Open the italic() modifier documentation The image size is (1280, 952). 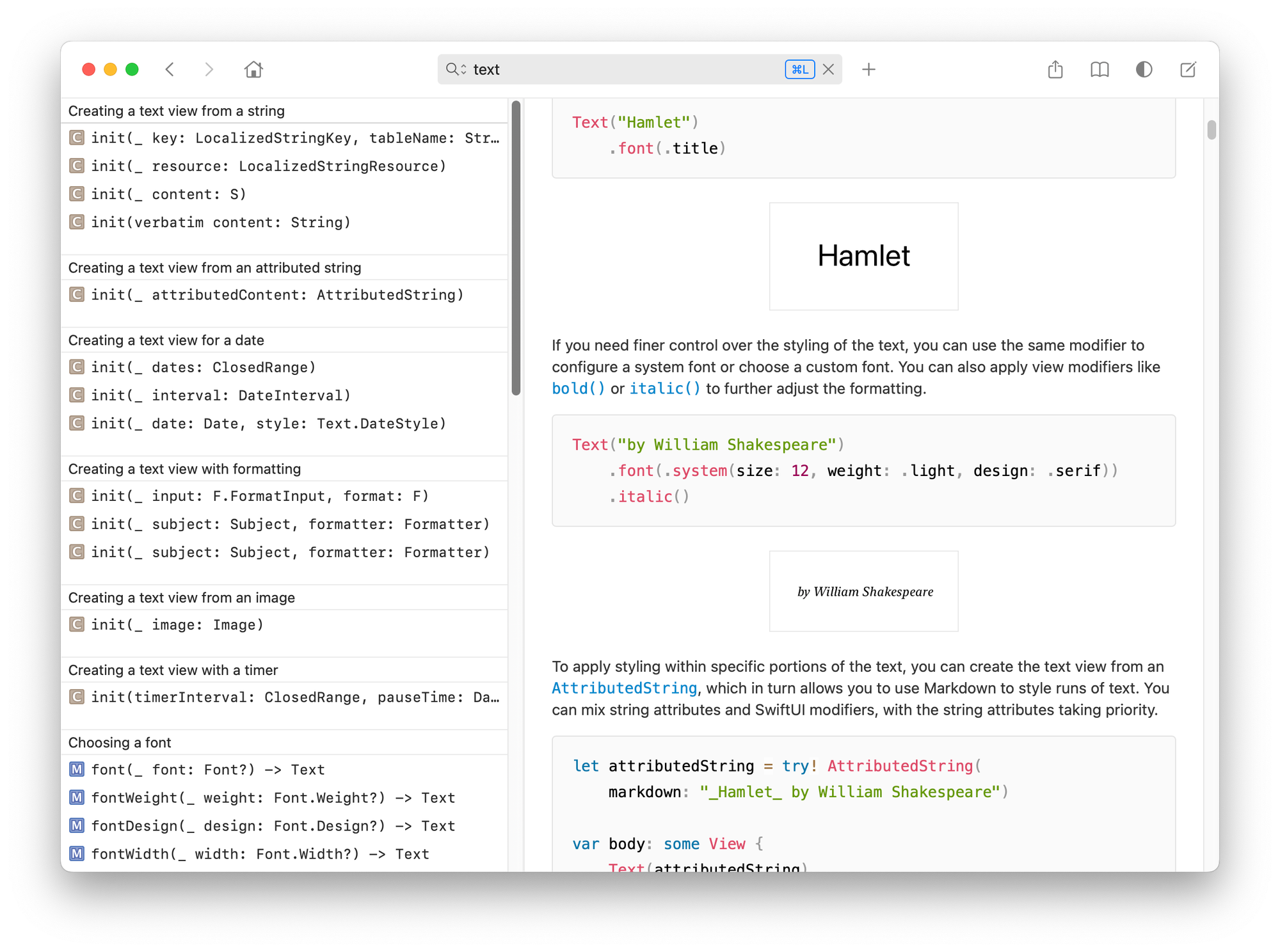pos(664,388)
